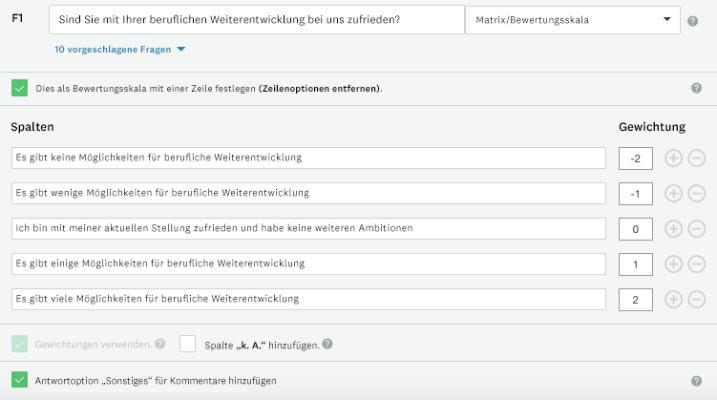Edit the 'Es gibt keine Möglichkeiten' column field

(x=308, y=158)
